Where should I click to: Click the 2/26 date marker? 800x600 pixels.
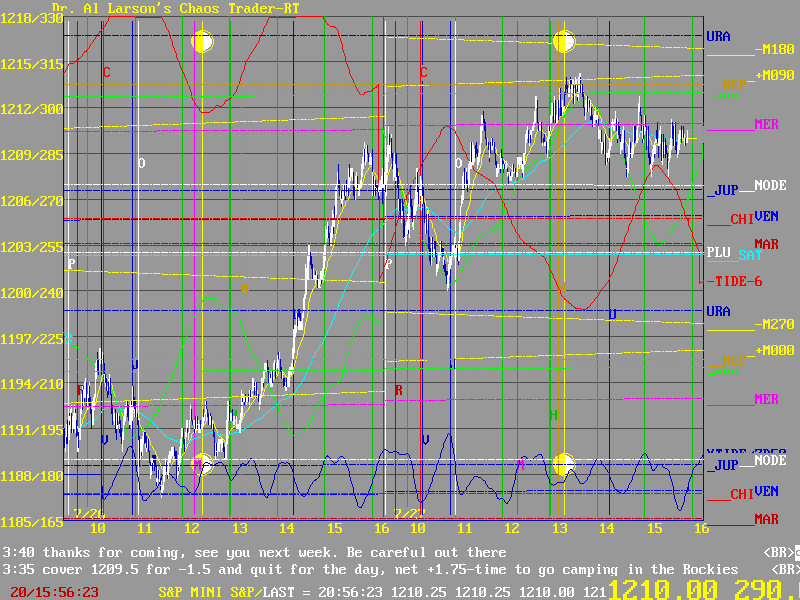(x=88, y=512)
